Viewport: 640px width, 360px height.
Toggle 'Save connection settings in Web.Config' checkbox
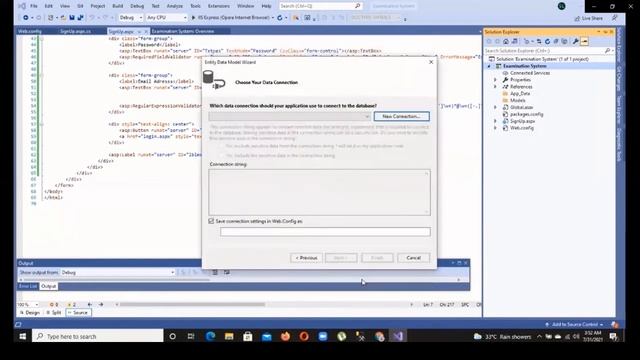coord(211,221)
